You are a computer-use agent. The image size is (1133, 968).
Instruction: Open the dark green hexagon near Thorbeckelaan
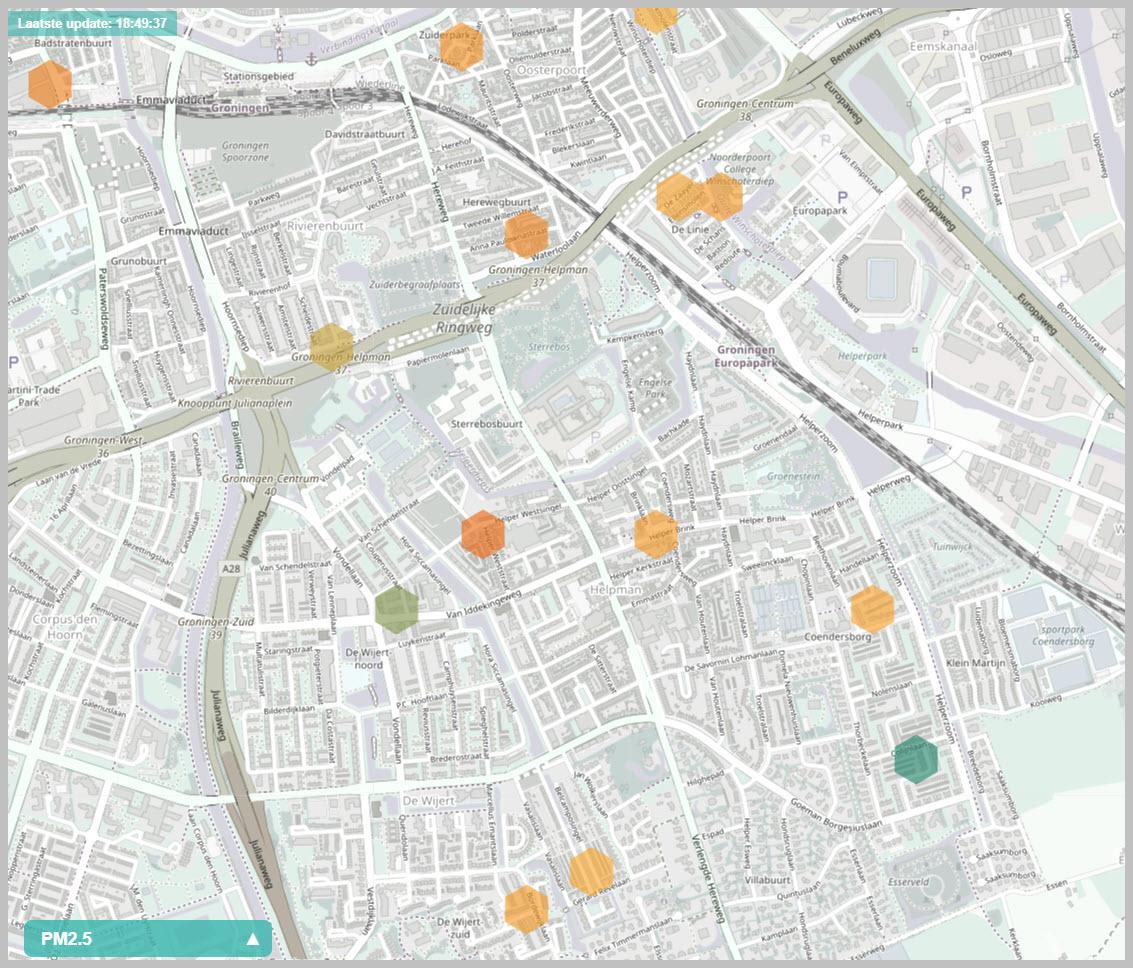[x=916, y=759]
